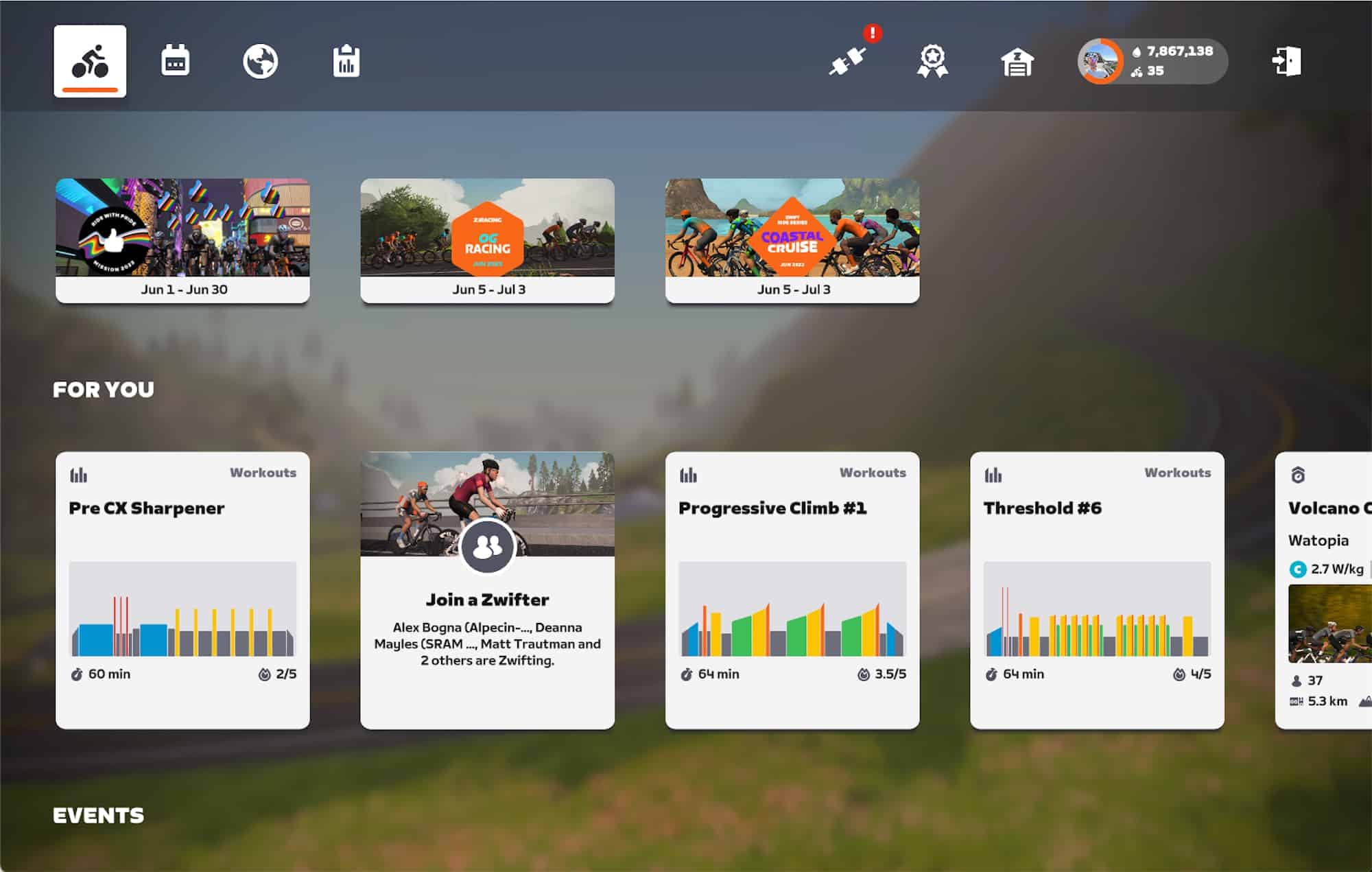Image resolution: width=1372 pixels, height=872 pixels.
Task: Select the Pre CX Sharpener workout title
Action: pos(146,508)
